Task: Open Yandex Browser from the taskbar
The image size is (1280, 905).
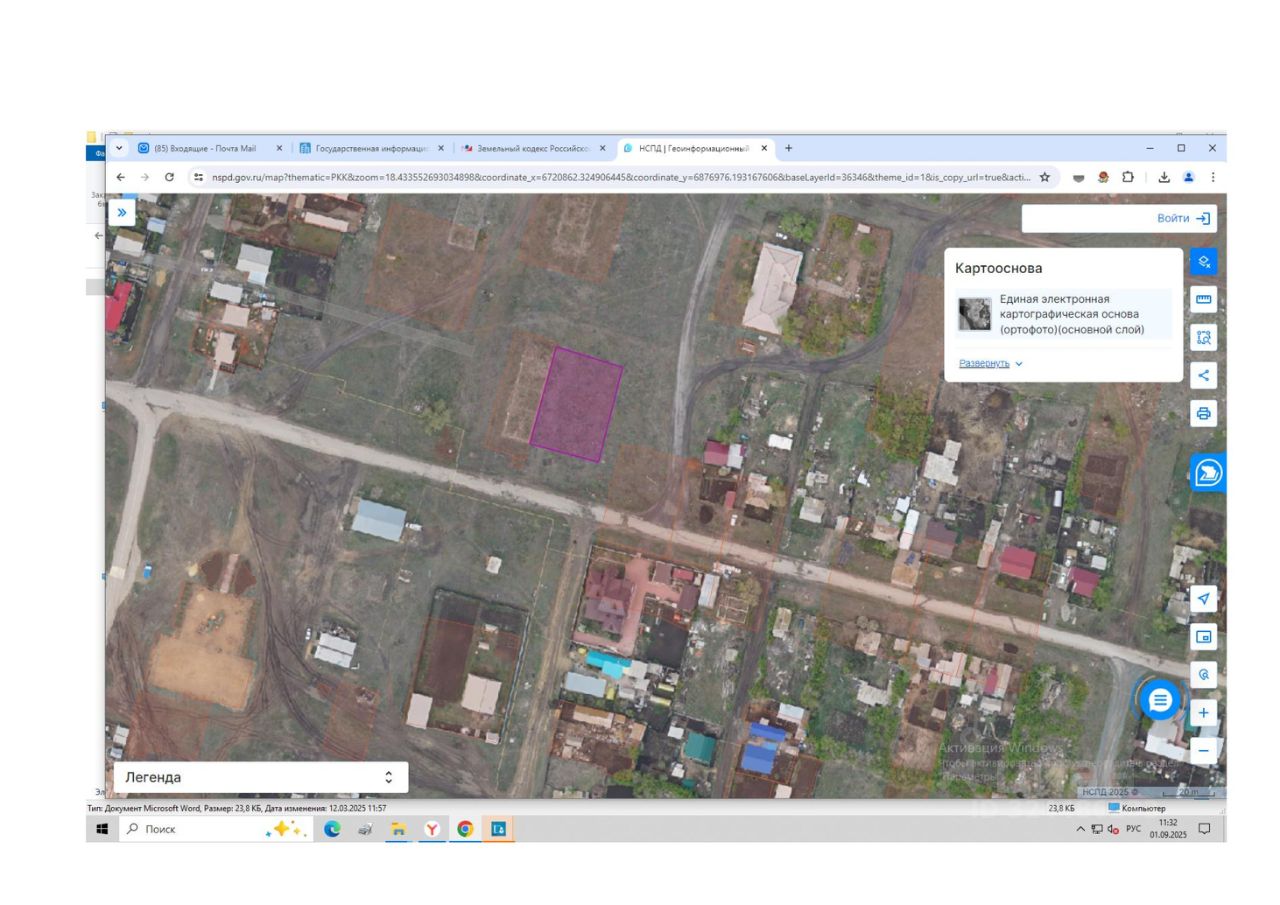Action: 432,829
